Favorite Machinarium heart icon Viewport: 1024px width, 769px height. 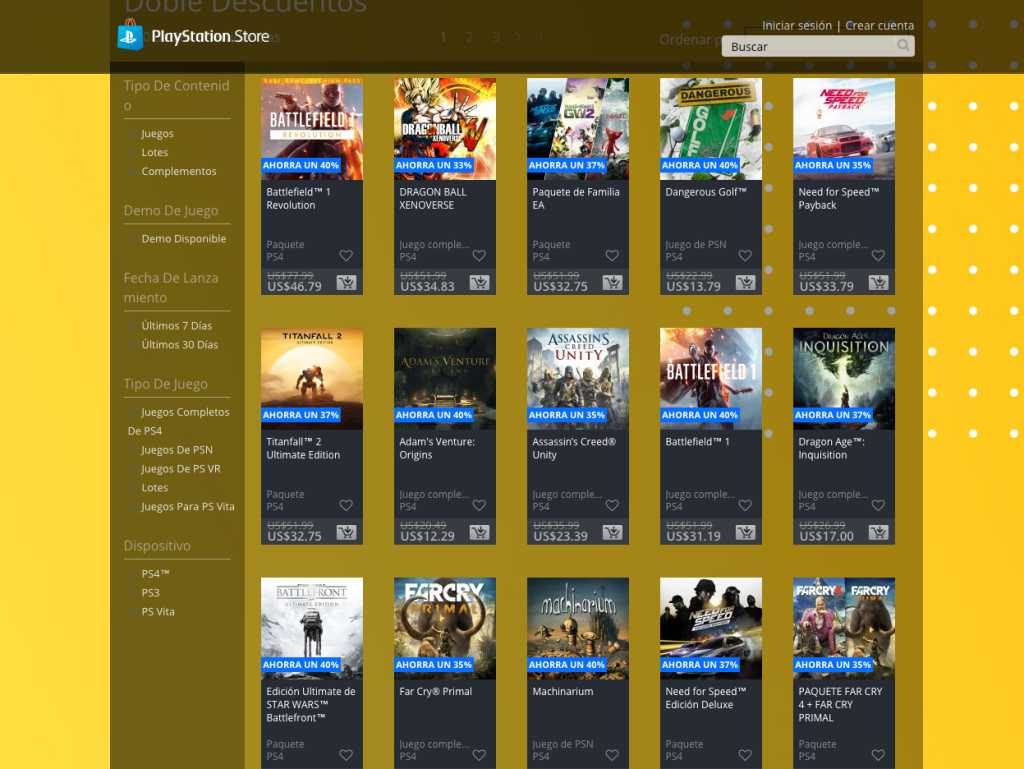coord(613,755)
